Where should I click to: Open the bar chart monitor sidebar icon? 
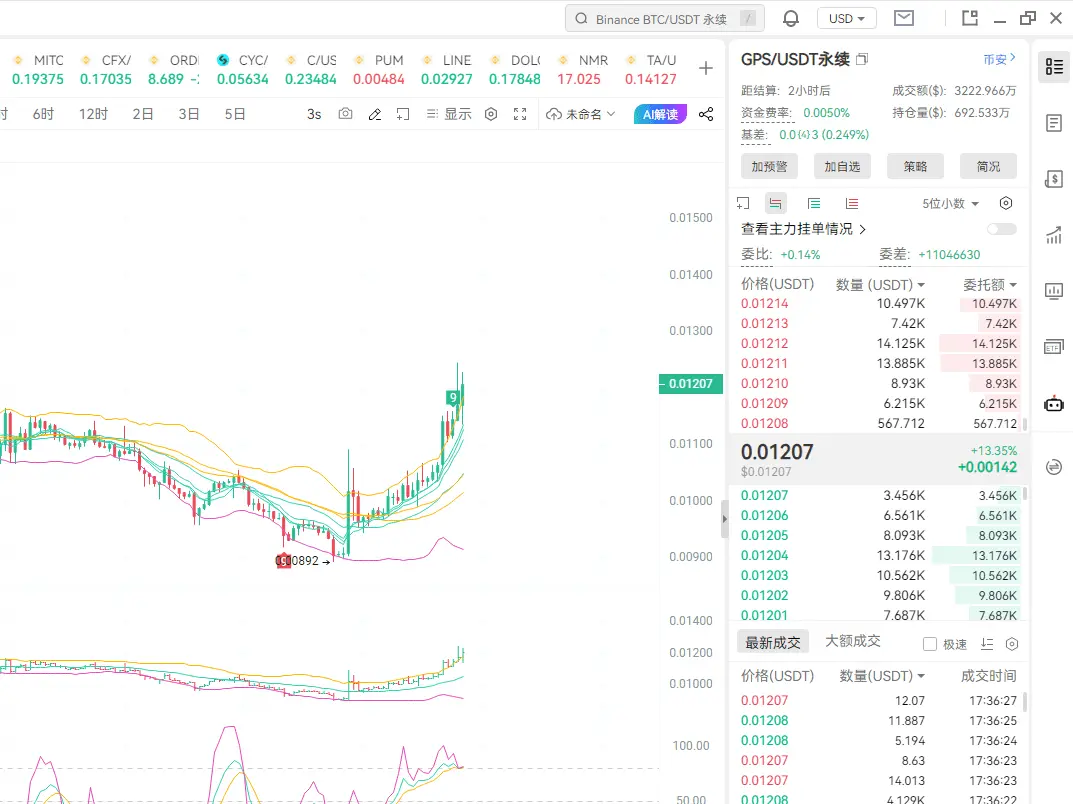coord(1054,291)
